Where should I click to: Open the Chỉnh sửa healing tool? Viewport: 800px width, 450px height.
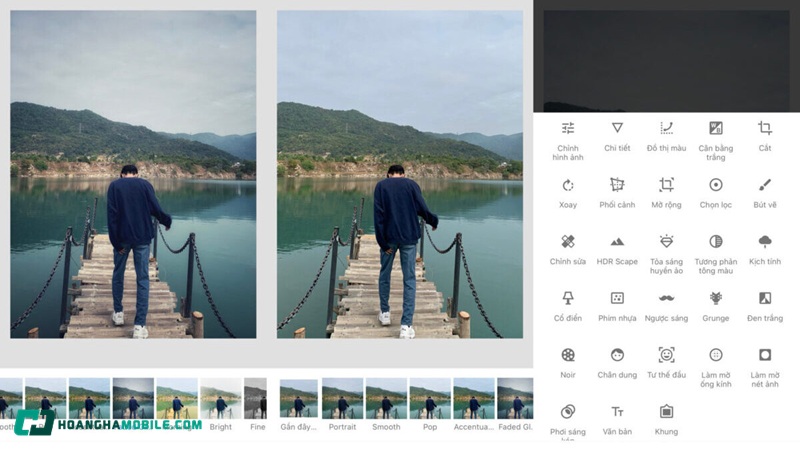(x=567, y=249)
